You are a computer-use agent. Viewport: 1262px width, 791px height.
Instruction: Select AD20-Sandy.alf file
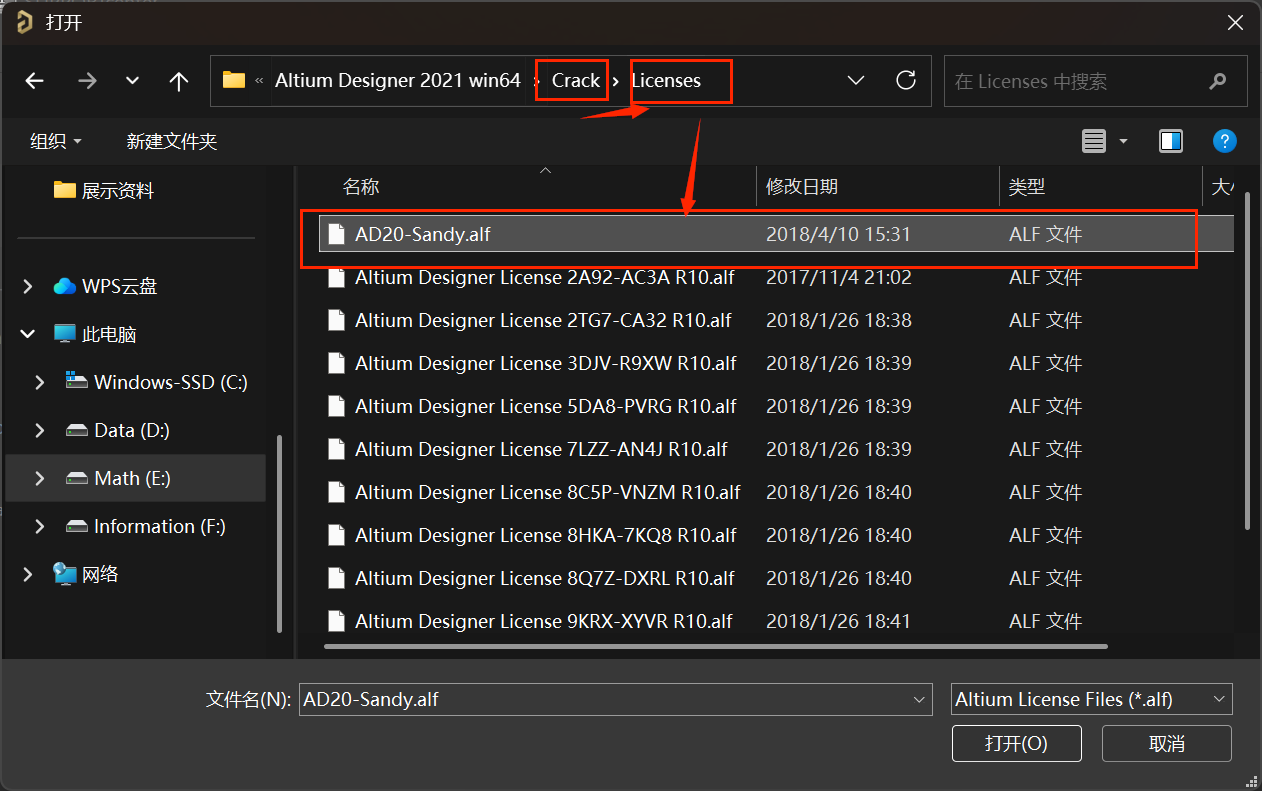point(775,235)
